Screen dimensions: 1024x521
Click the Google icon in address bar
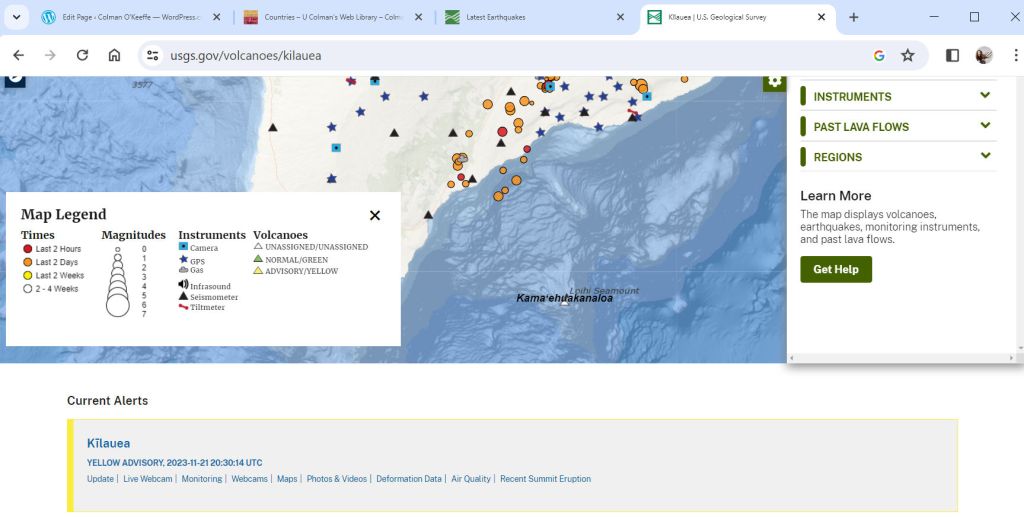point(879,56)
